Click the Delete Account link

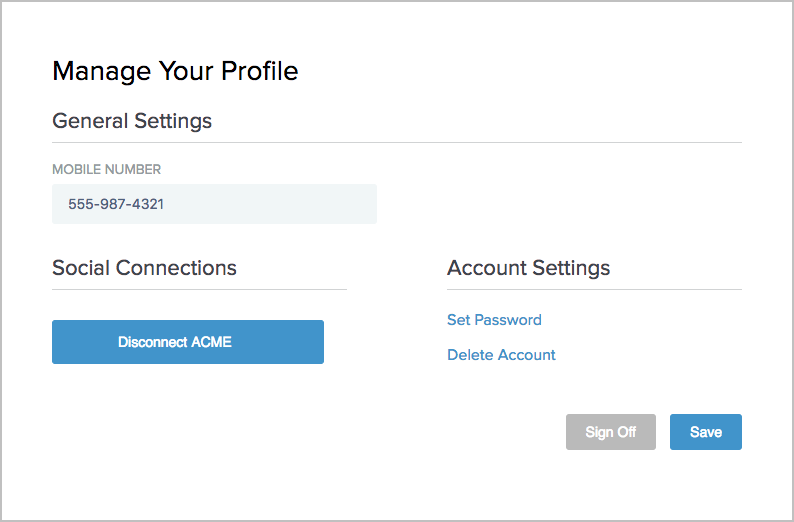click(501, 355)
